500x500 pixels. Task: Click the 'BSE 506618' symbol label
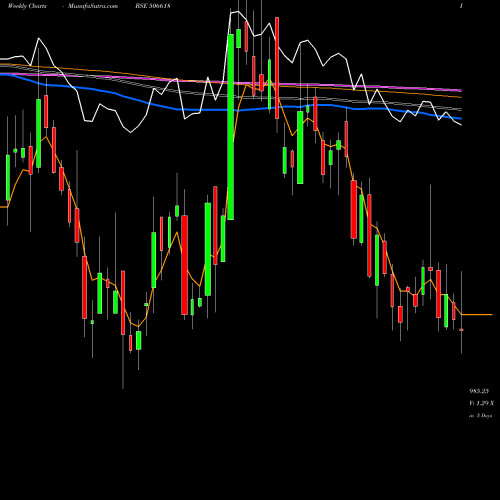pyautogui.click(x=153, y=6)
